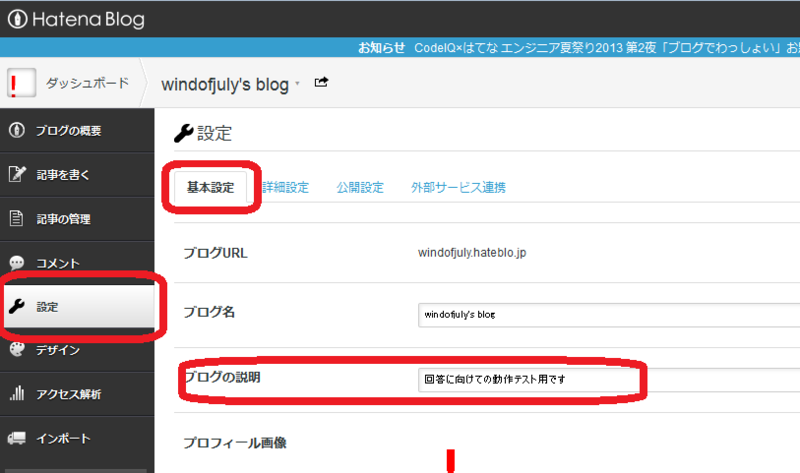
Task: Switch to the 公開設定 tab
Action: coord(360,187)
